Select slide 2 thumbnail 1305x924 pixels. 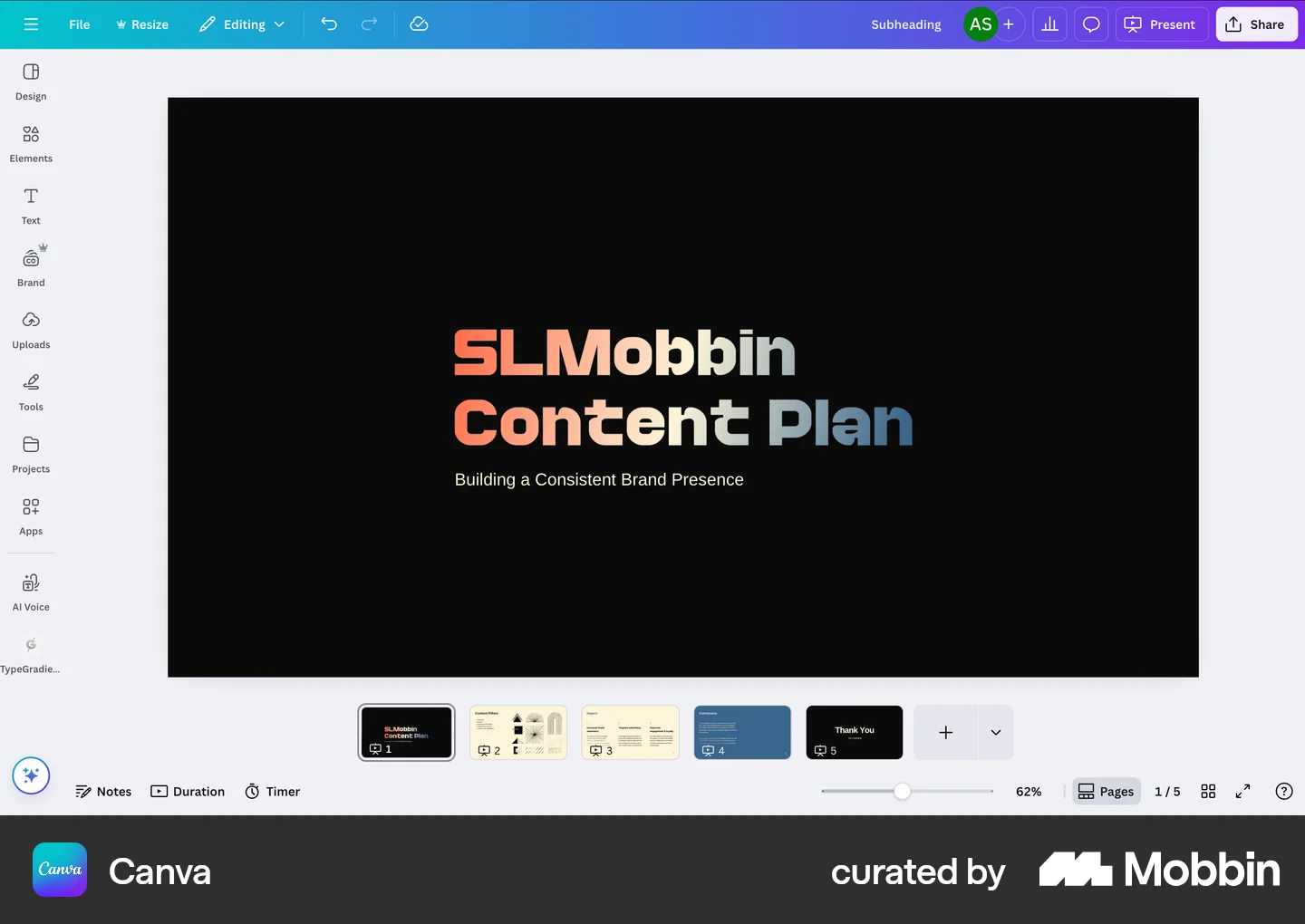point(518,732)
